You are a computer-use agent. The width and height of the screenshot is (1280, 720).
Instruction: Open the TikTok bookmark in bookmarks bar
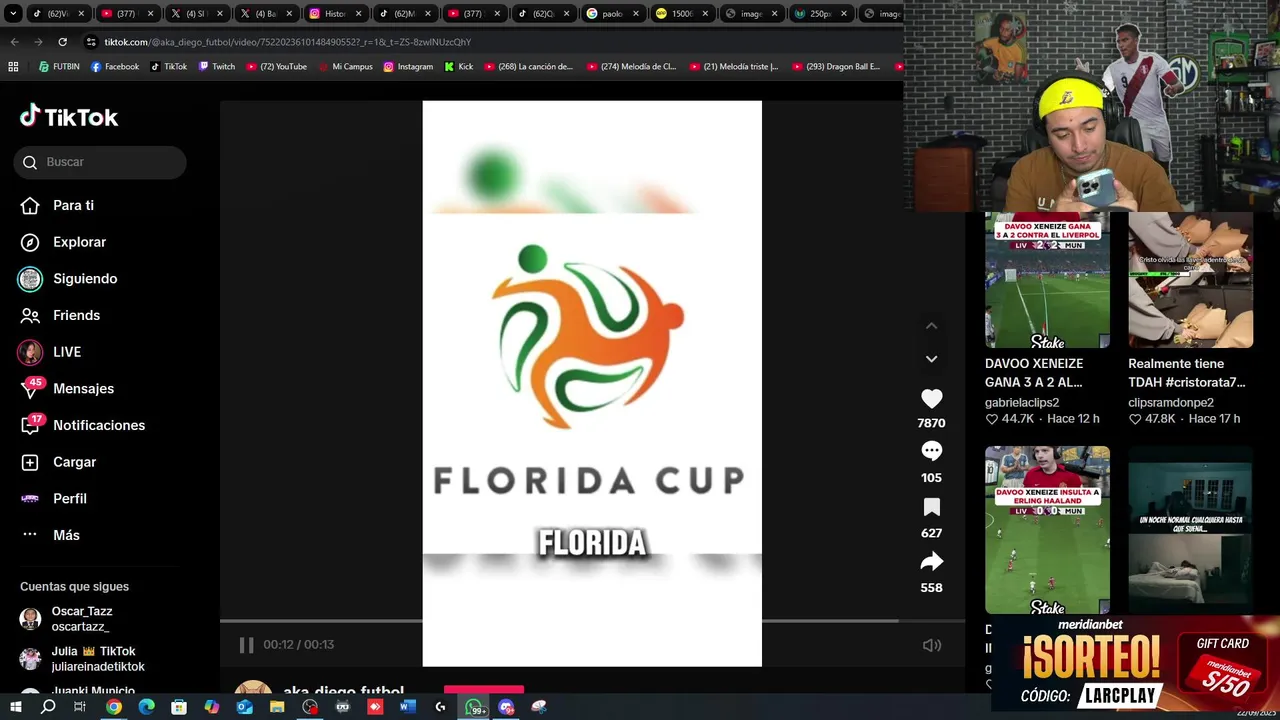click(x=169, y=67)
